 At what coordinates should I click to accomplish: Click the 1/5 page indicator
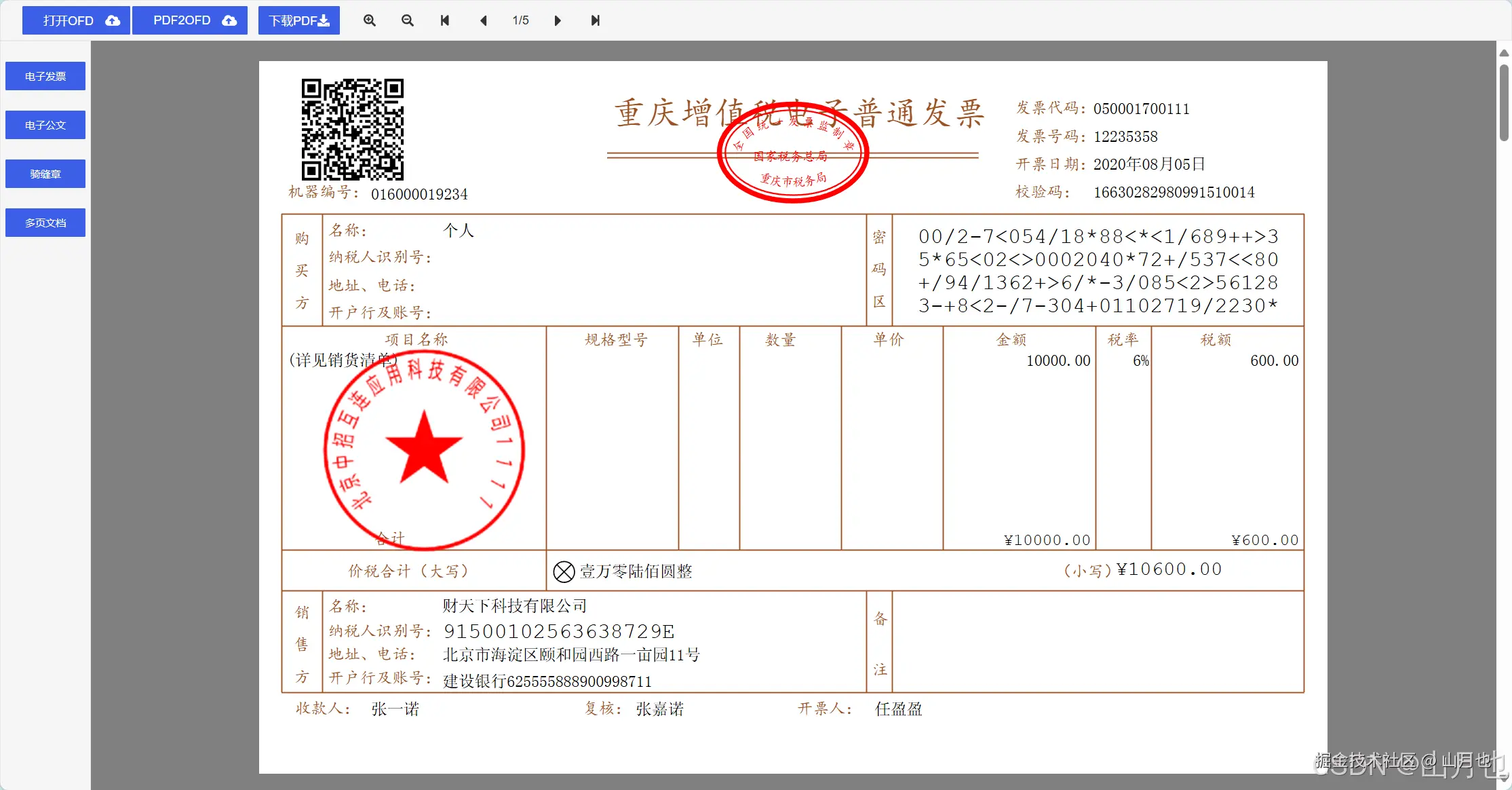point(520,20)
